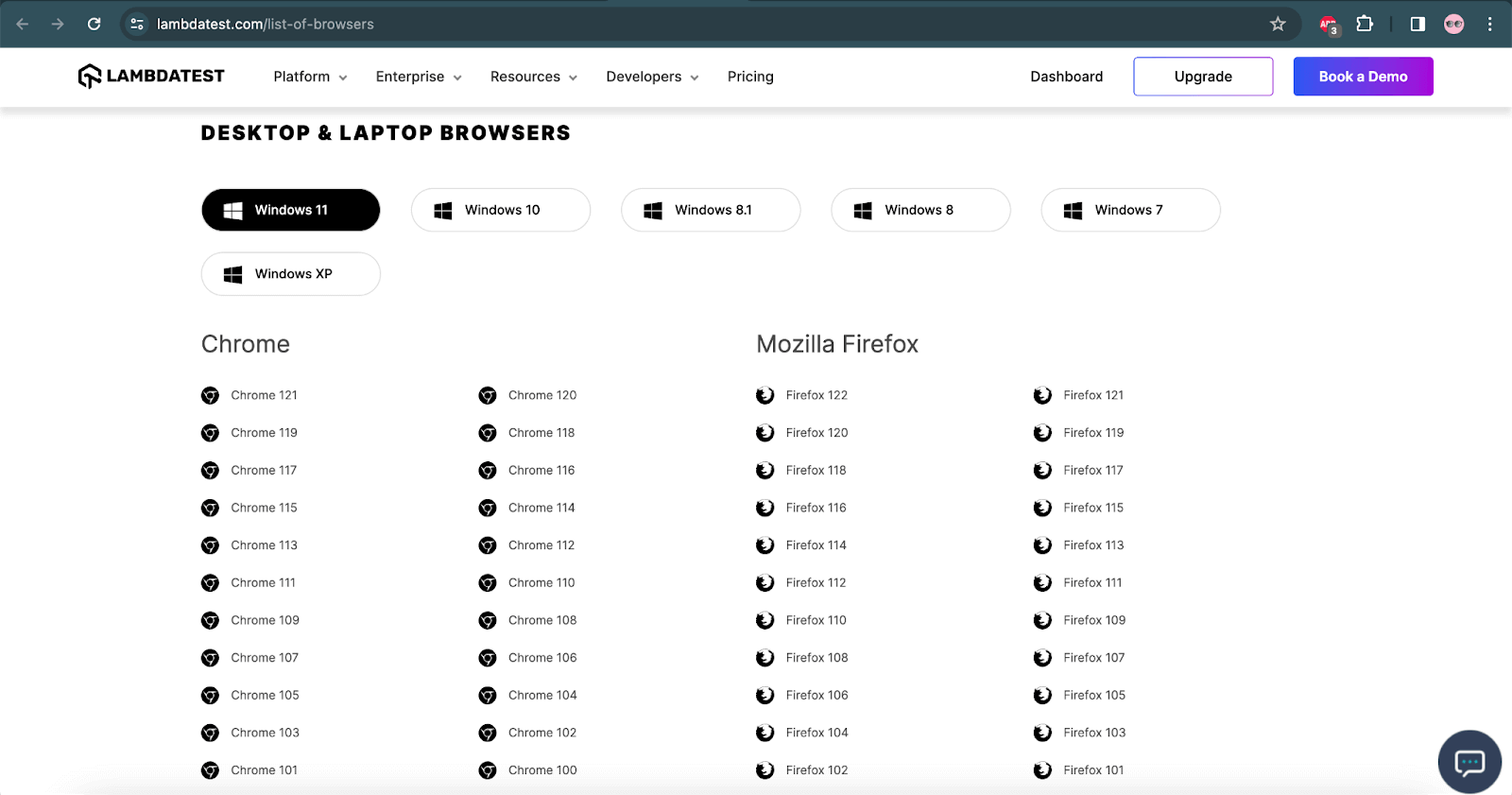Select the Windows XP tab
Image resolution: width=1512 pixels, height=795 pixels.
(x=291, y=274)
